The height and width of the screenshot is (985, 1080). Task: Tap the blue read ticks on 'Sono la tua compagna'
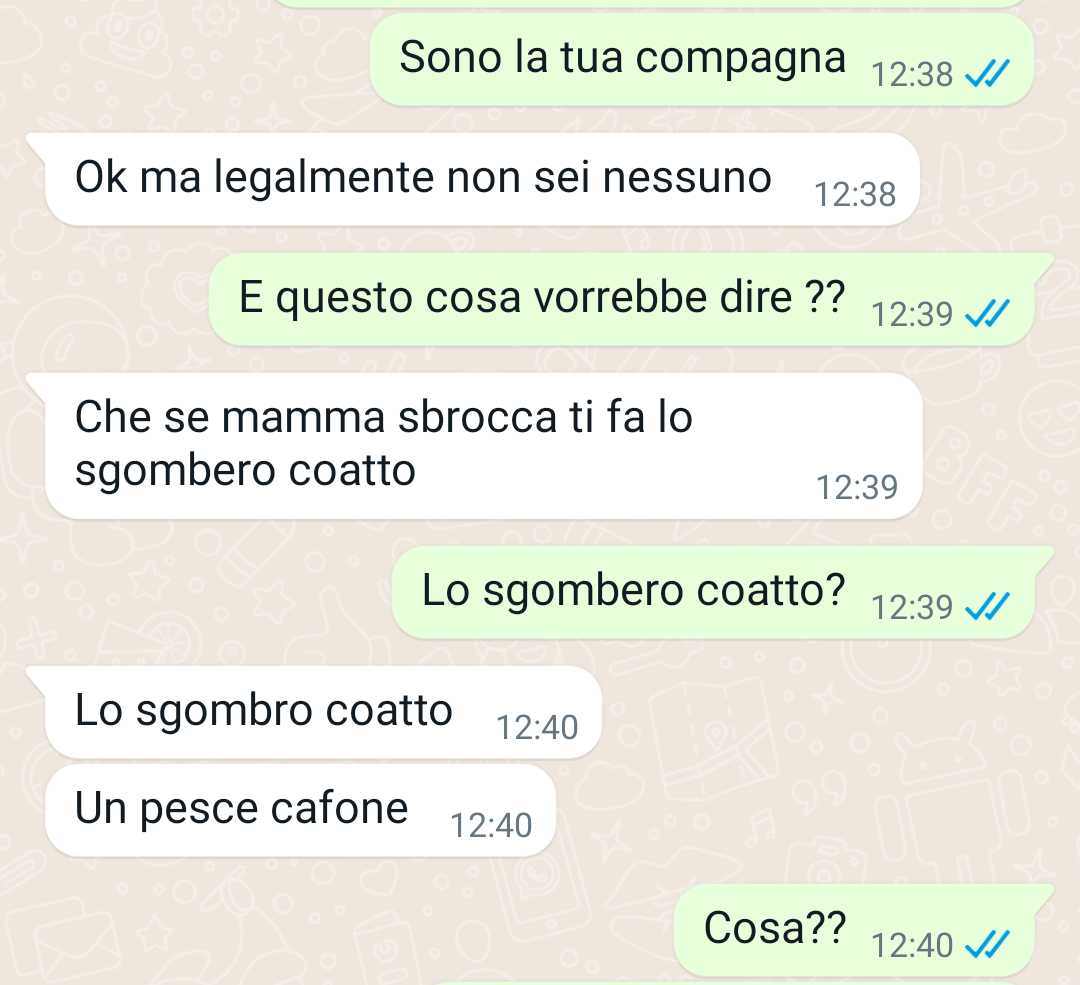pyautogui.click(x=987, y=73)
